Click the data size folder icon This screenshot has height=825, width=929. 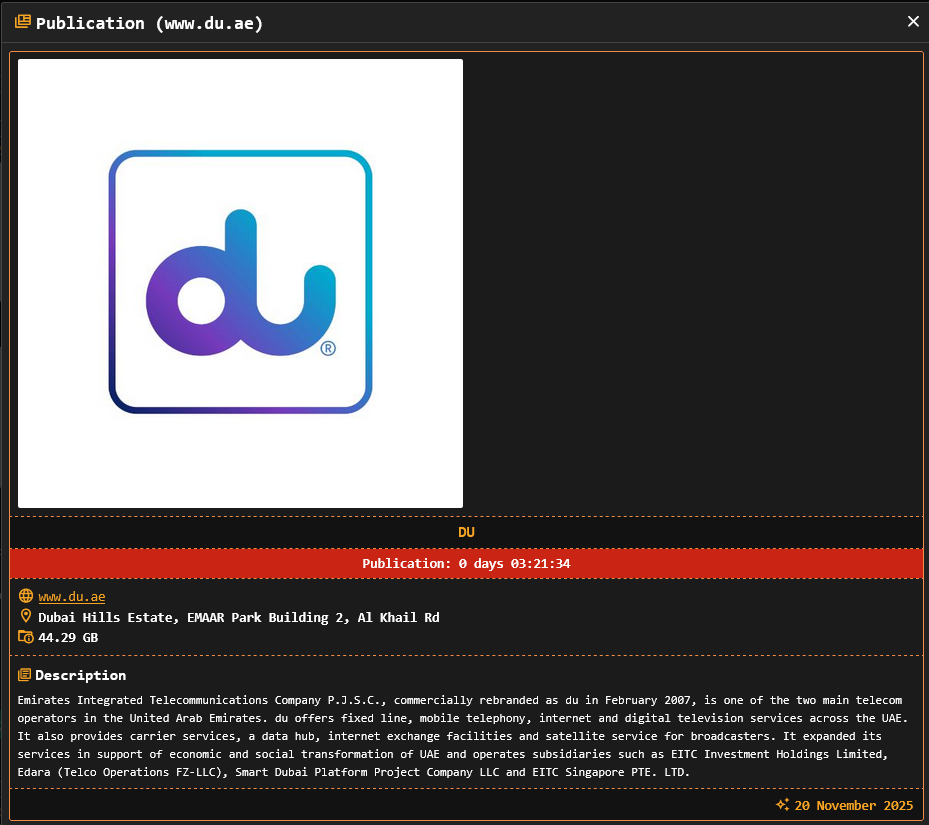[x=26, y=637]
